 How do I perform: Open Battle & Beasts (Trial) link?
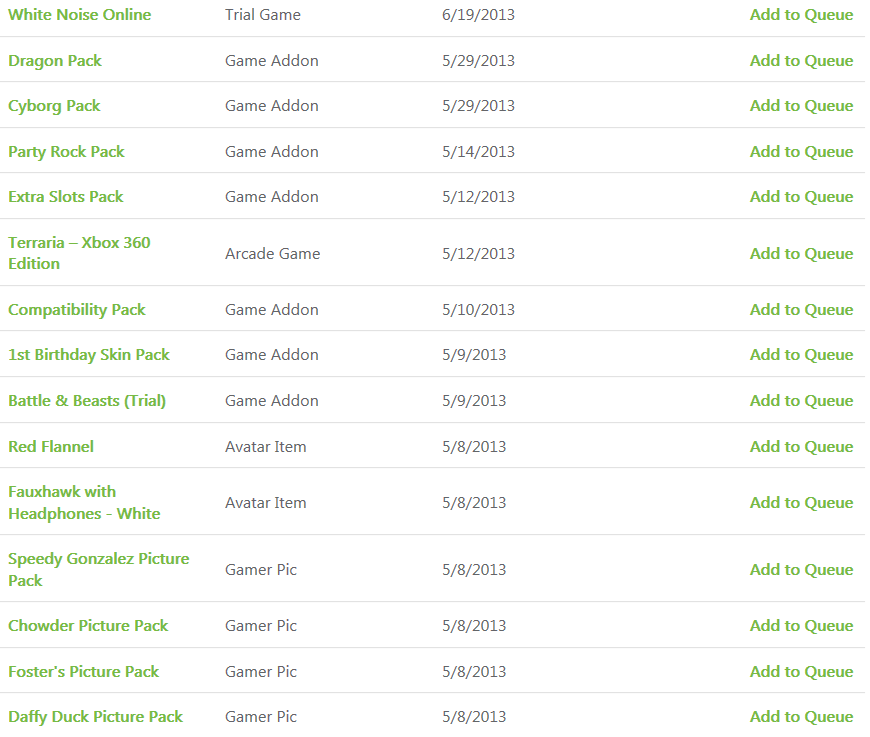pyautogui.click(x=87, y=401)
